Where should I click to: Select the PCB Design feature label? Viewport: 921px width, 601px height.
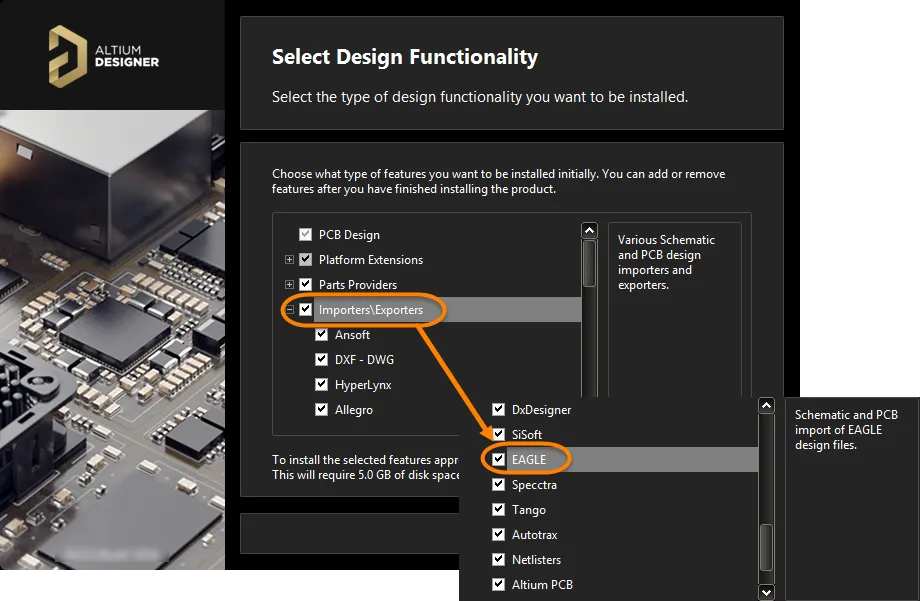(349, 235)
